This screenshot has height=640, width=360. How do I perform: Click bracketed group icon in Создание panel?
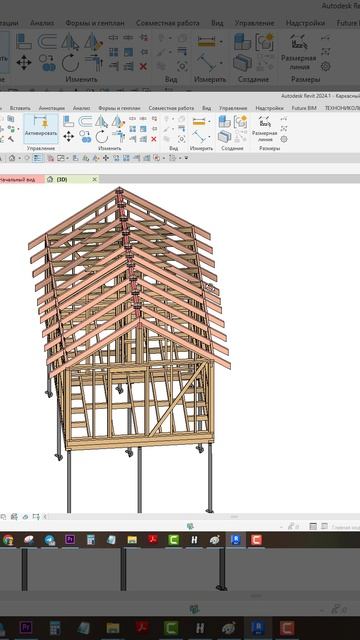coord(240,121)
